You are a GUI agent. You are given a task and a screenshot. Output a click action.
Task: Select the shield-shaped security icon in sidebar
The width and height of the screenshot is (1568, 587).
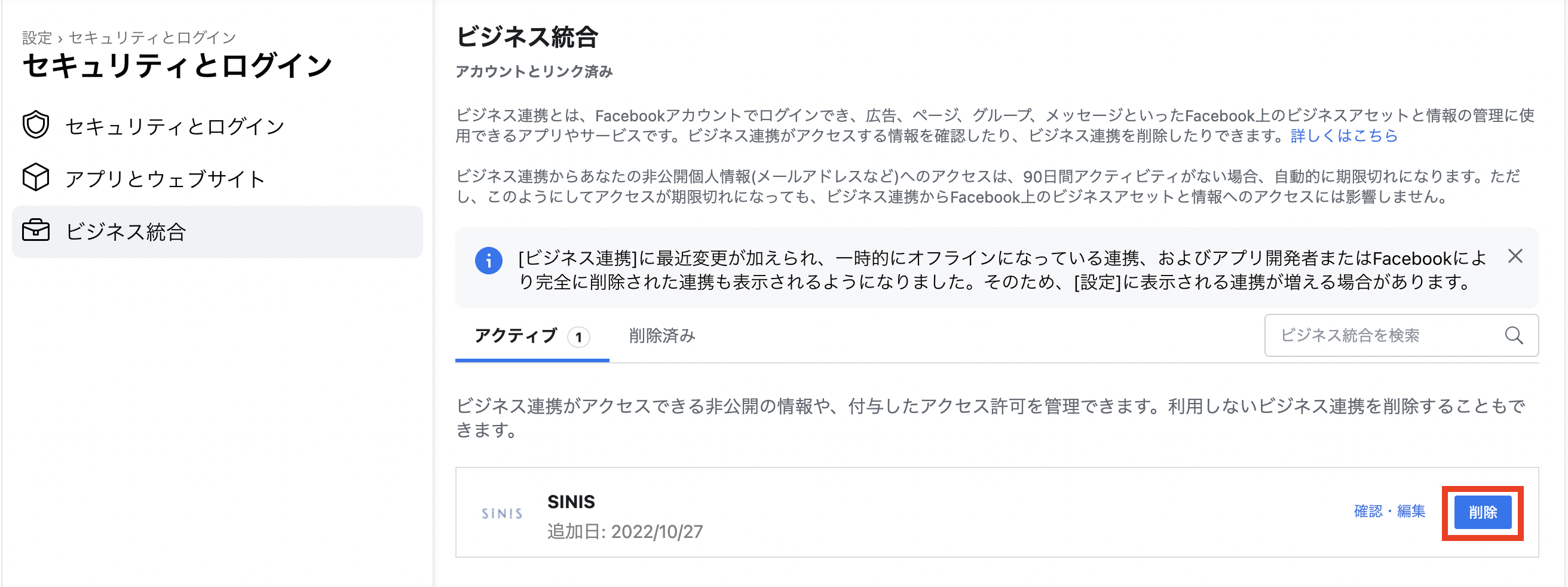point(36,124)
